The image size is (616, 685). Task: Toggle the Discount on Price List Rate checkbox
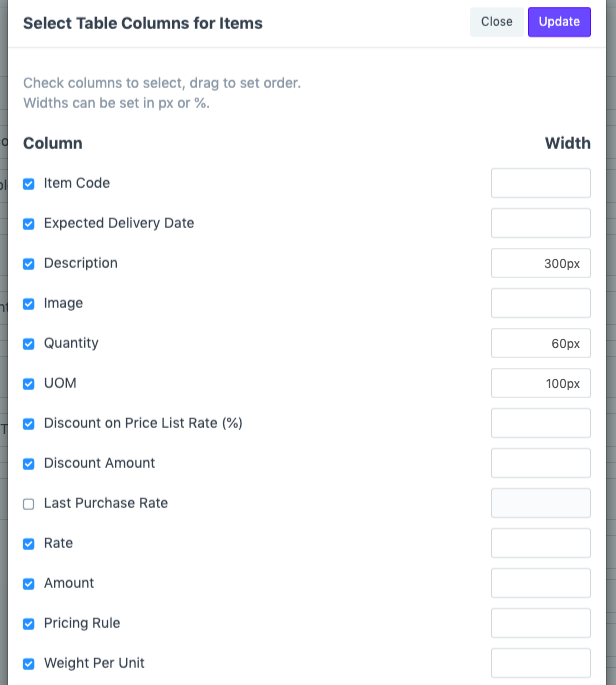pyautogui.click(x=29, y=424)
